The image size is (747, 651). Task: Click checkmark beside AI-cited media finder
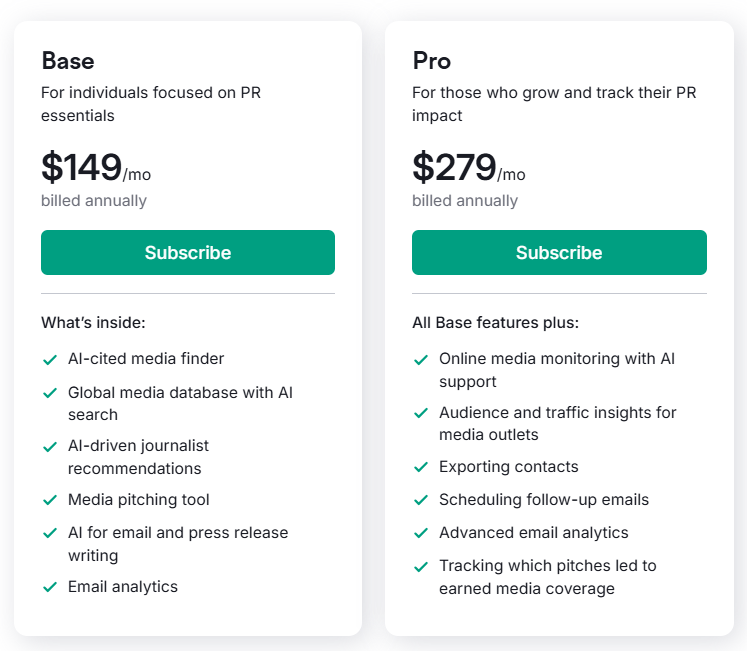click(49, 359)
